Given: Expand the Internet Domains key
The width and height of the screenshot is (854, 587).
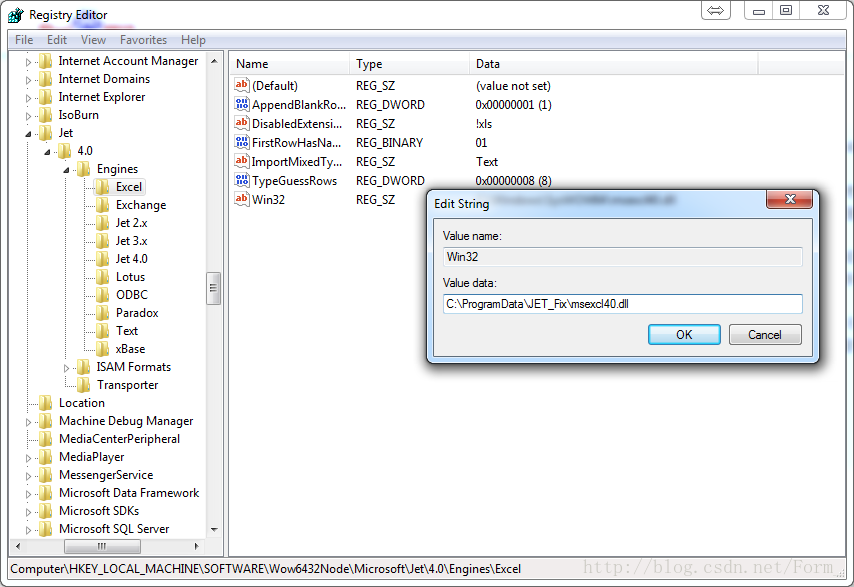Looking at the screenshot, I should tap(28, 80).
